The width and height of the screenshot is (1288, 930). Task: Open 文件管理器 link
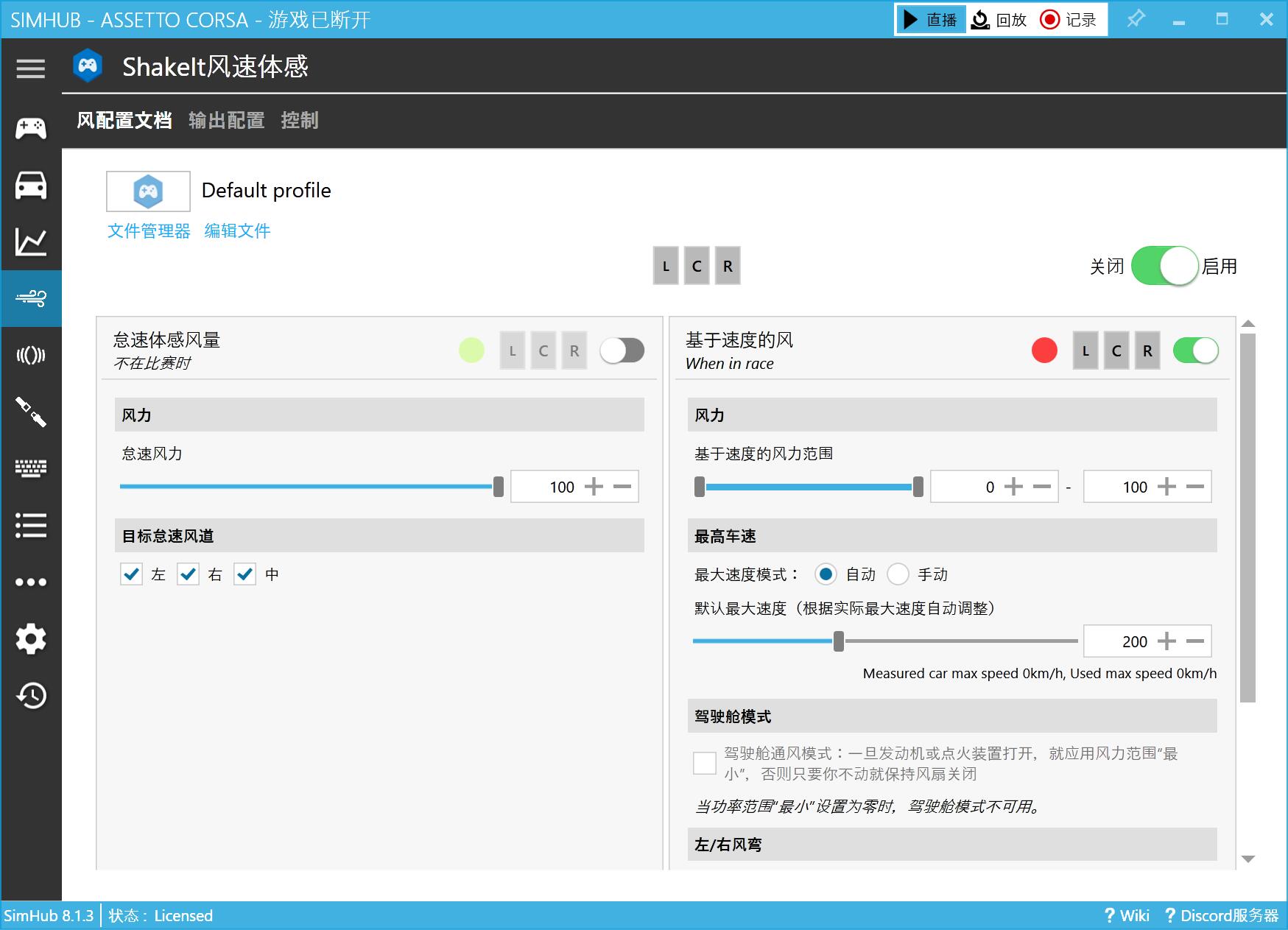point(149,230)
